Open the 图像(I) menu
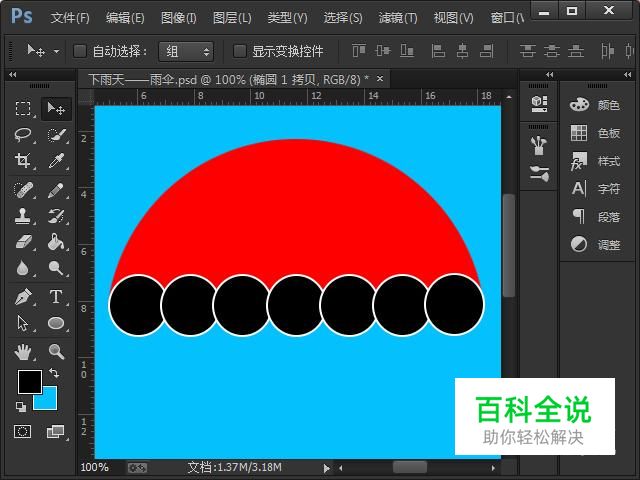The width and height of the screenshot is (640, 480). pos(179,18)
